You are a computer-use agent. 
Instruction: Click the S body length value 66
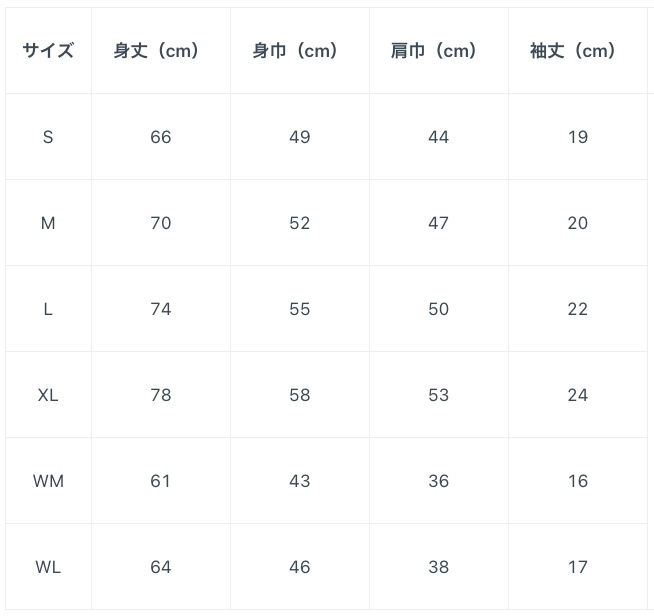[x=161, y=137]
